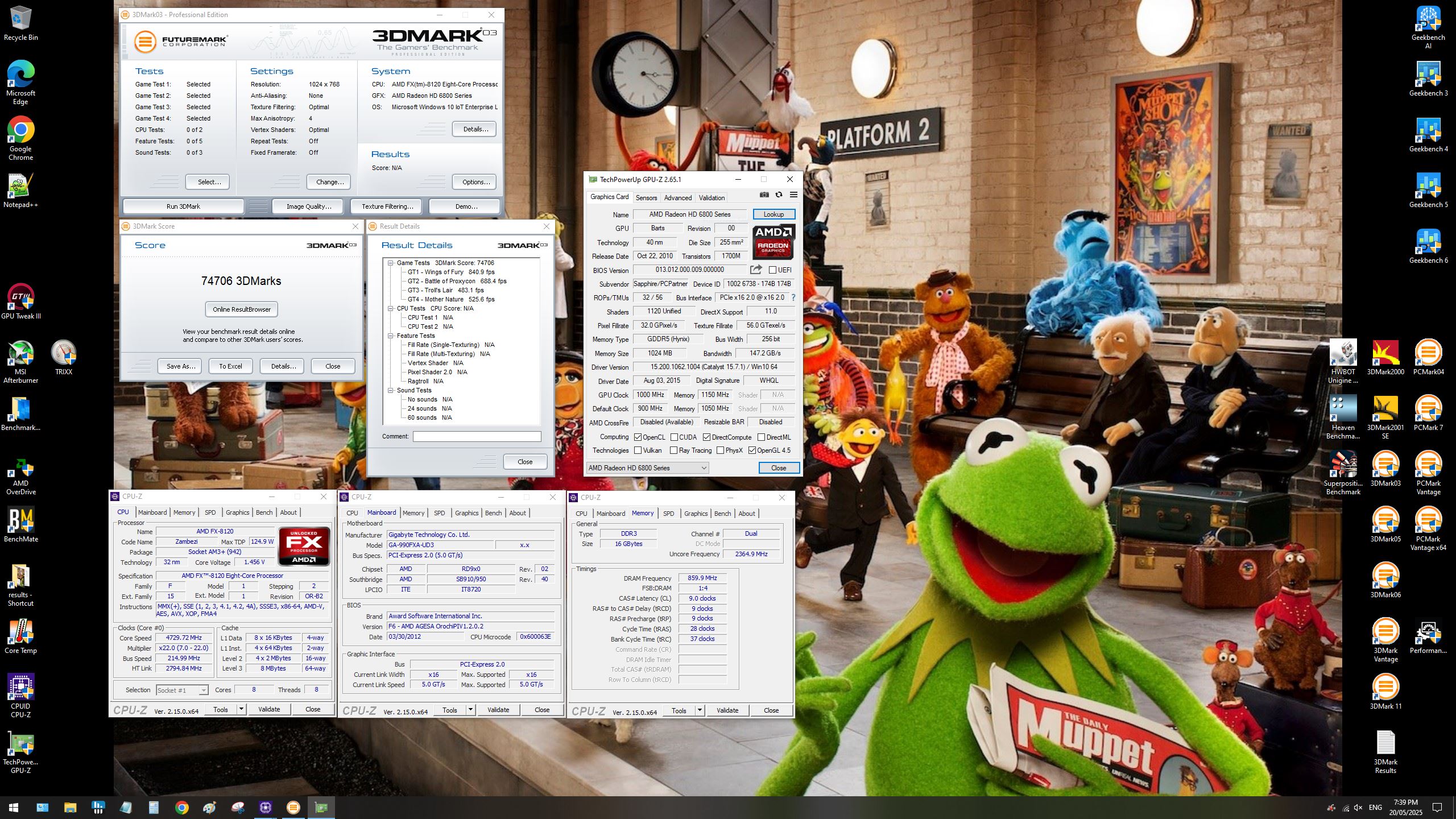The height and width of the screenshot is (819, 1456).
Task: Click GPU-Z Lookup button
Action: [773, 214]
